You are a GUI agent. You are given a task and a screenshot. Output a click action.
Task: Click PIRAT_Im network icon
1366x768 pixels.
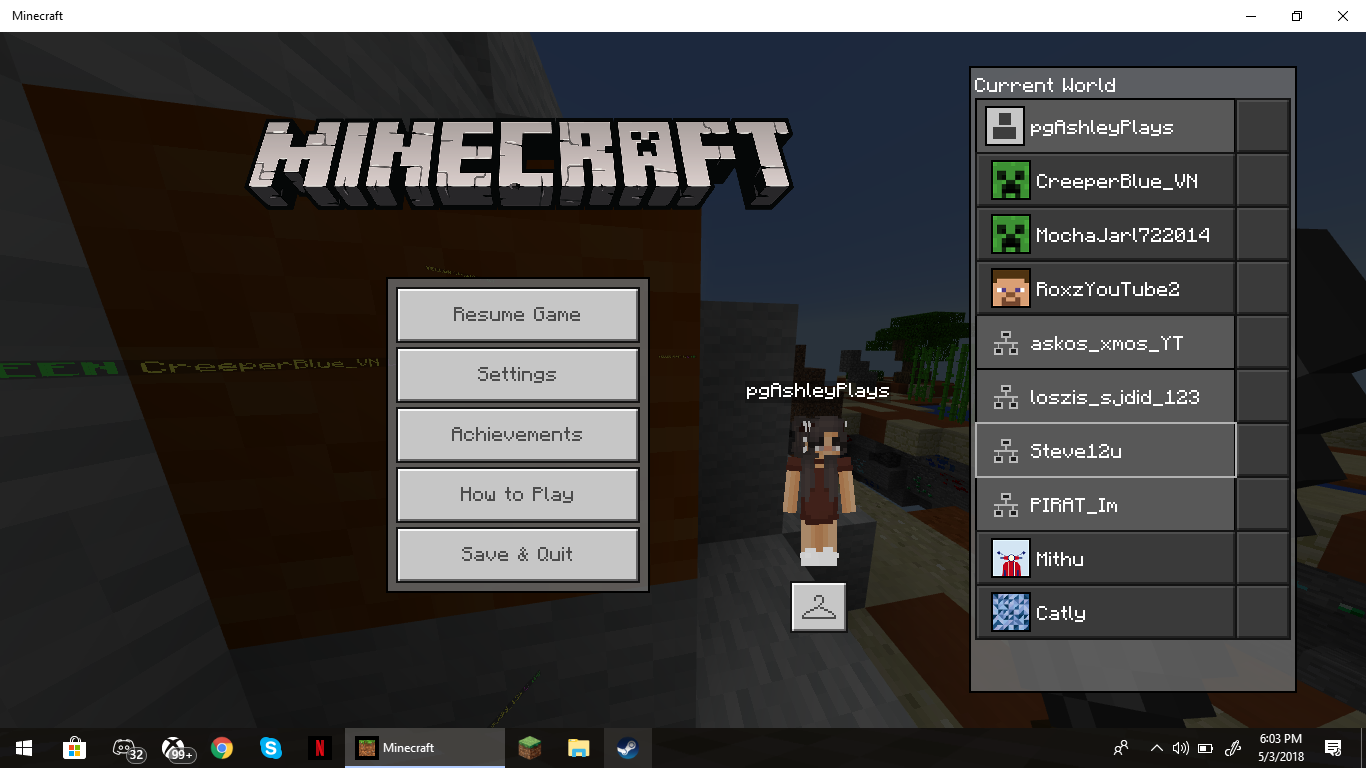[x=1005, y=505]
